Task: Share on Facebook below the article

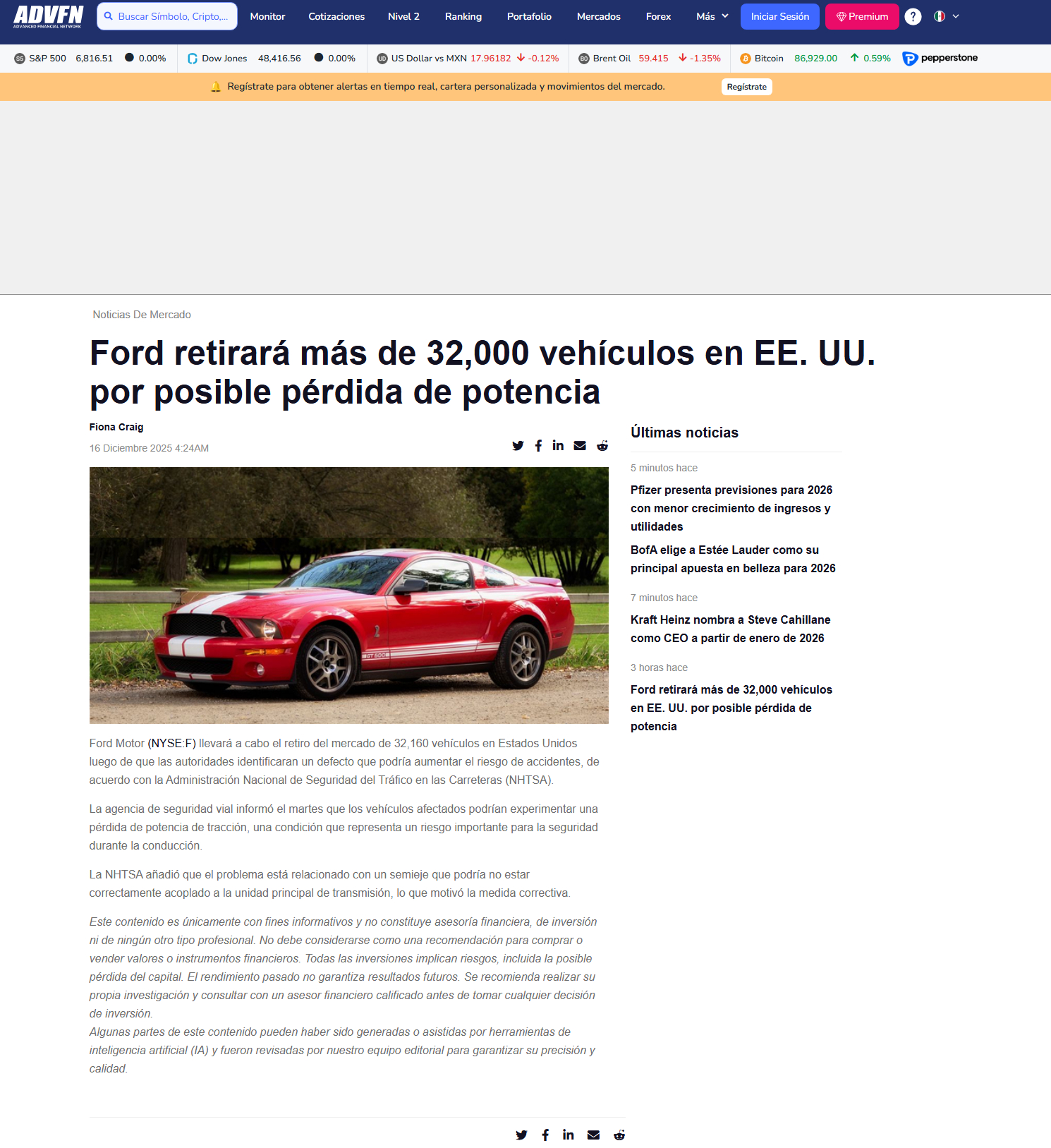Action: [x=545, y=1135]
